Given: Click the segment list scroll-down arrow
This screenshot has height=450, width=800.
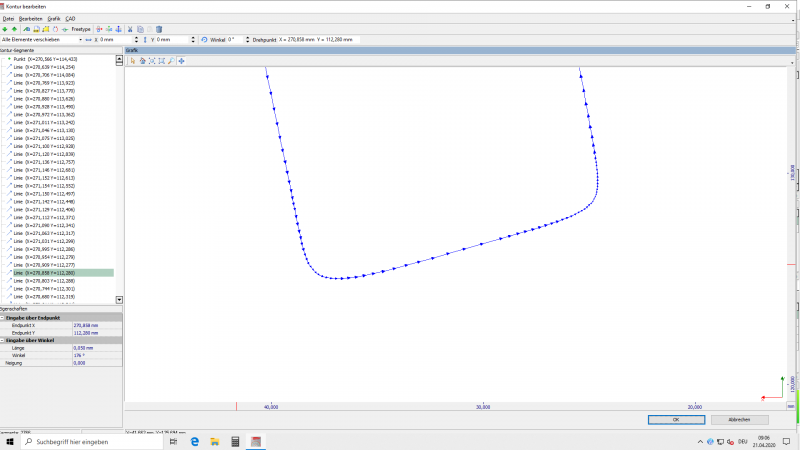Looking at the screenshot, I should 119,299.
